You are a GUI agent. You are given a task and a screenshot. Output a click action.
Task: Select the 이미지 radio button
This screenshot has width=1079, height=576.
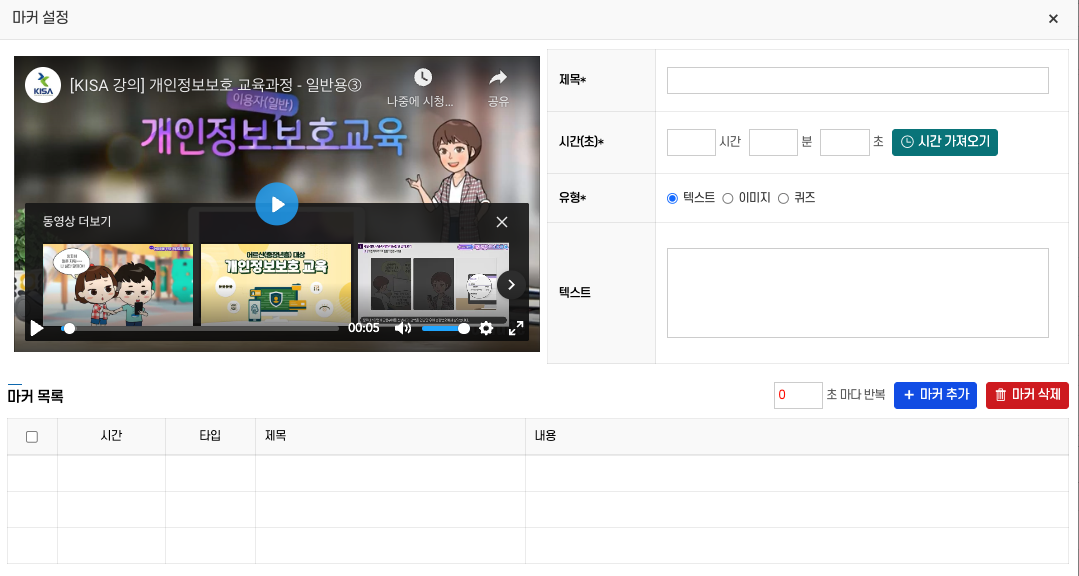click(x=728, y=199)
